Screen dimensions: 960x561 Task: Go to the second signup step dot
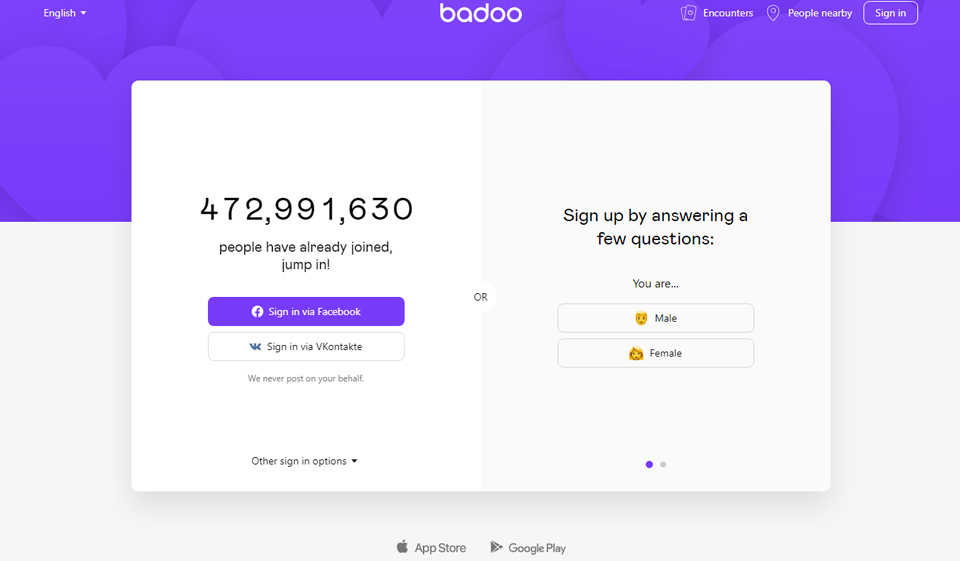tap(663, 464)
